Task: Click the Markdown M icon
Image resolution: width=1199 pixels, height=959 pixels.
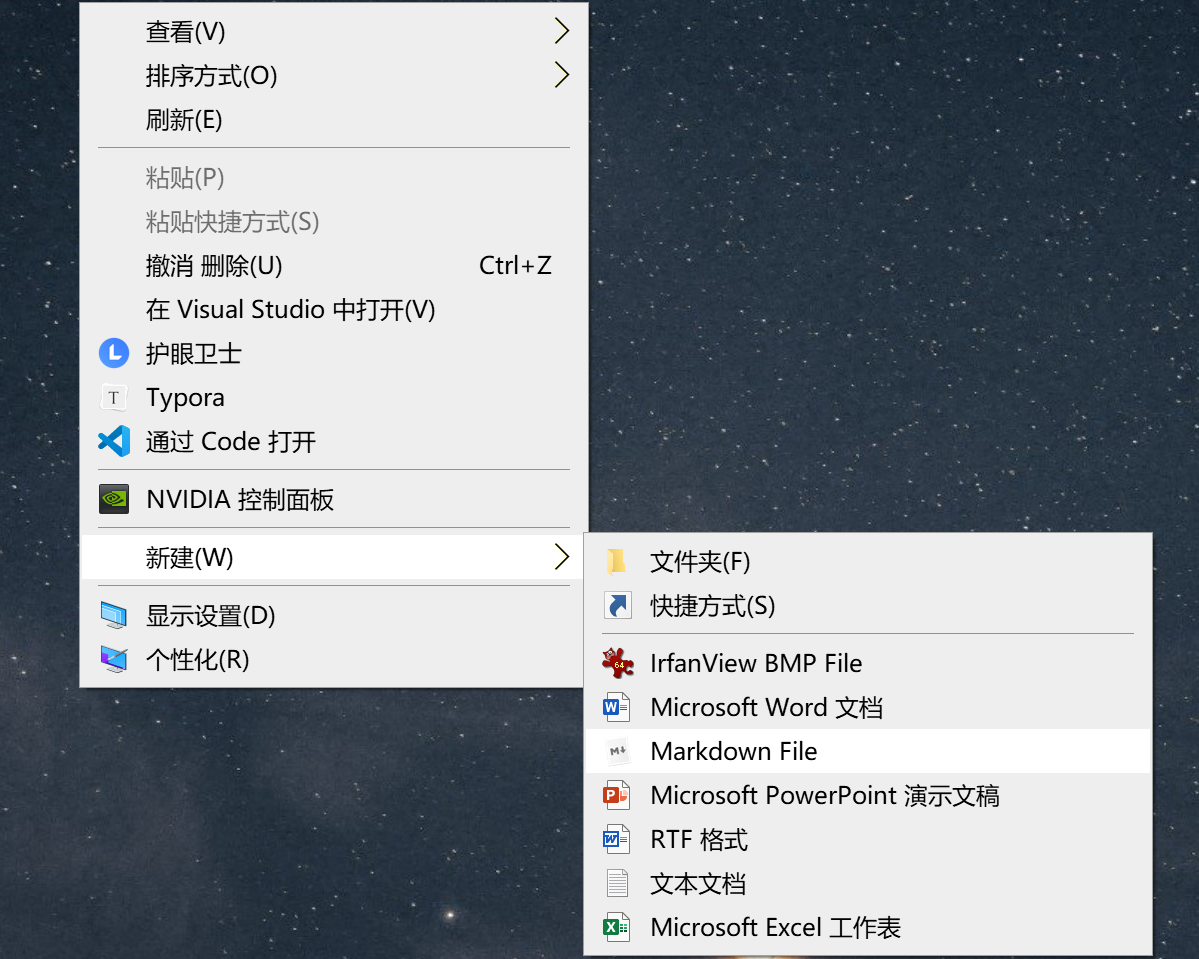Action: pos(617,751)
